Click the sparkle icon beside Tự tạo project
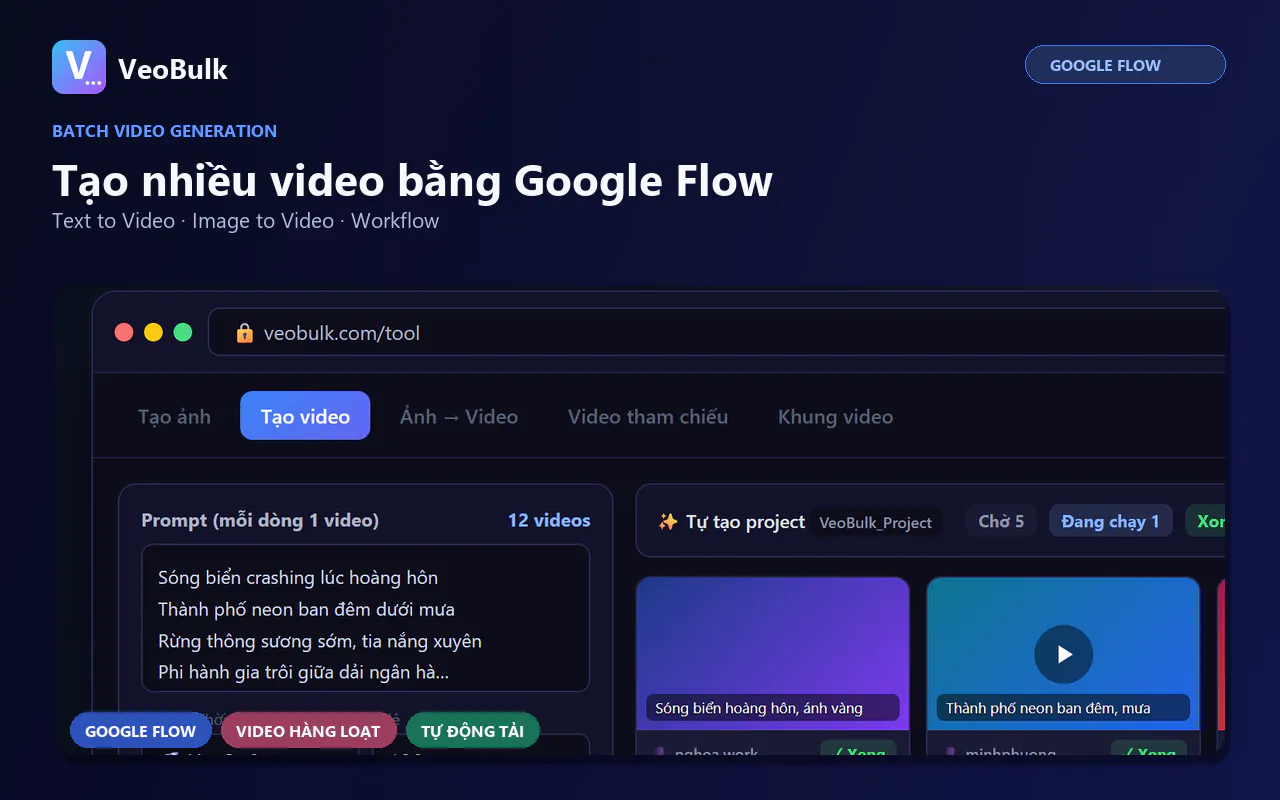1280x800 pixels. click(668, 521)
